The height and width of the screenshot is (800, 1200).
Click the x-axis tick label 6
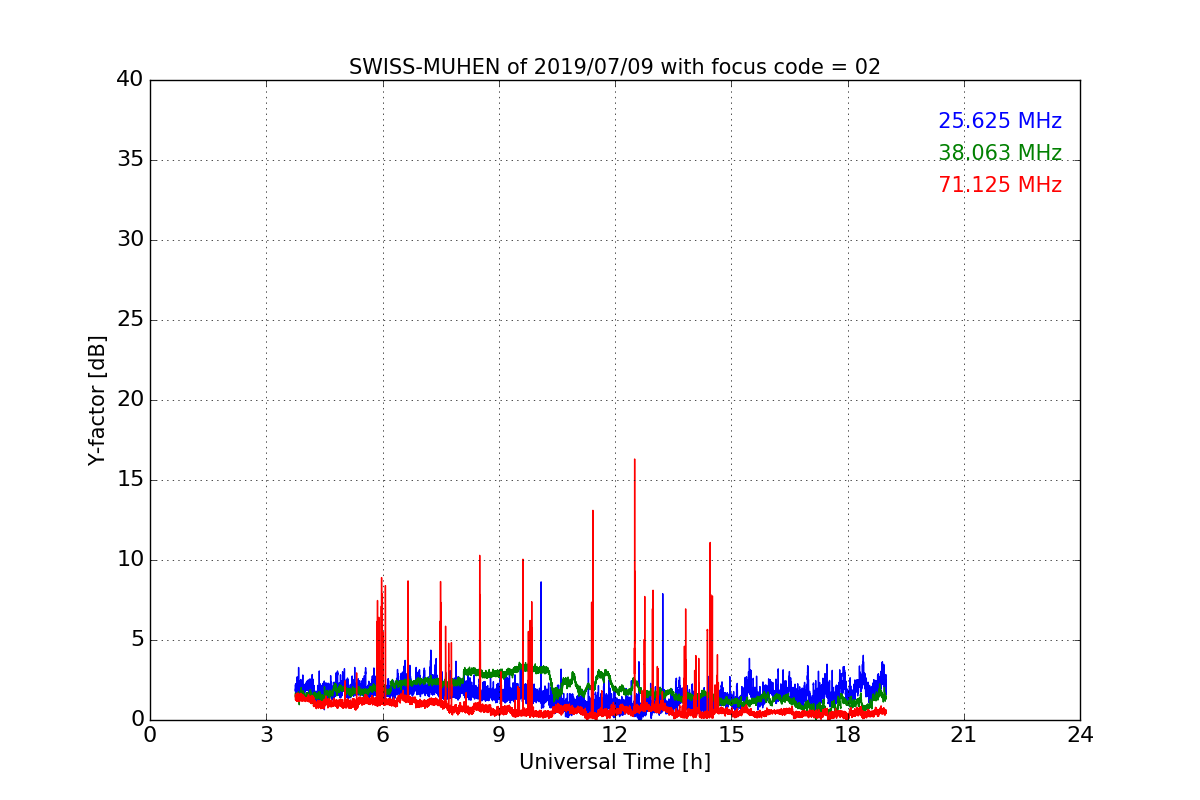pyautogui.click(x=382, y=735)
